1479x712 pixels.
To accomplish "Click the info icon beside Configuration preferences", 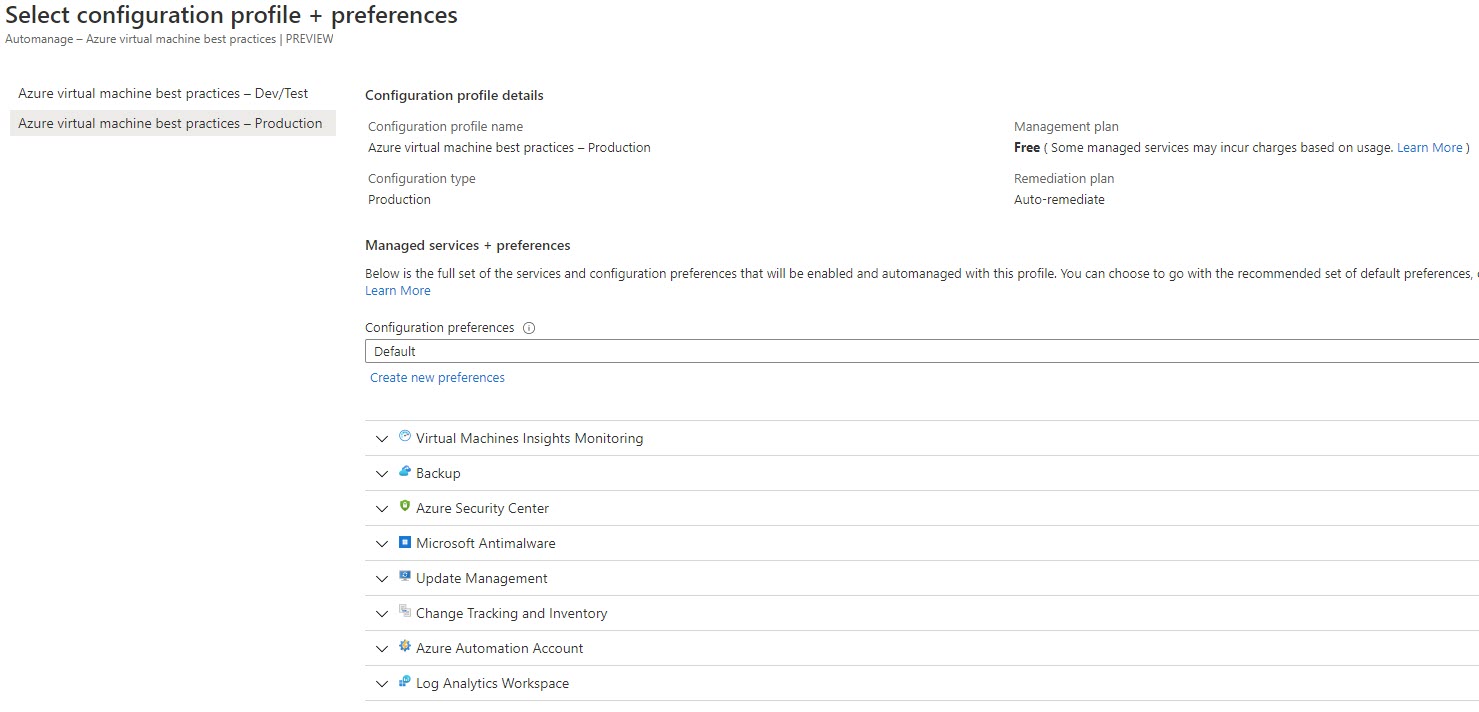I will [x=529, y=328].
